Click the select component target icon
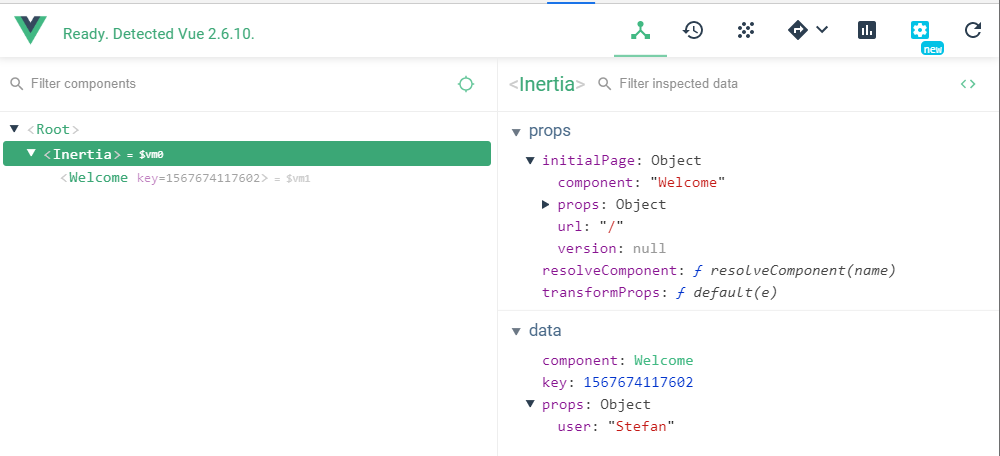Viewport: 1000px width, 456px height. click(466, 84)
